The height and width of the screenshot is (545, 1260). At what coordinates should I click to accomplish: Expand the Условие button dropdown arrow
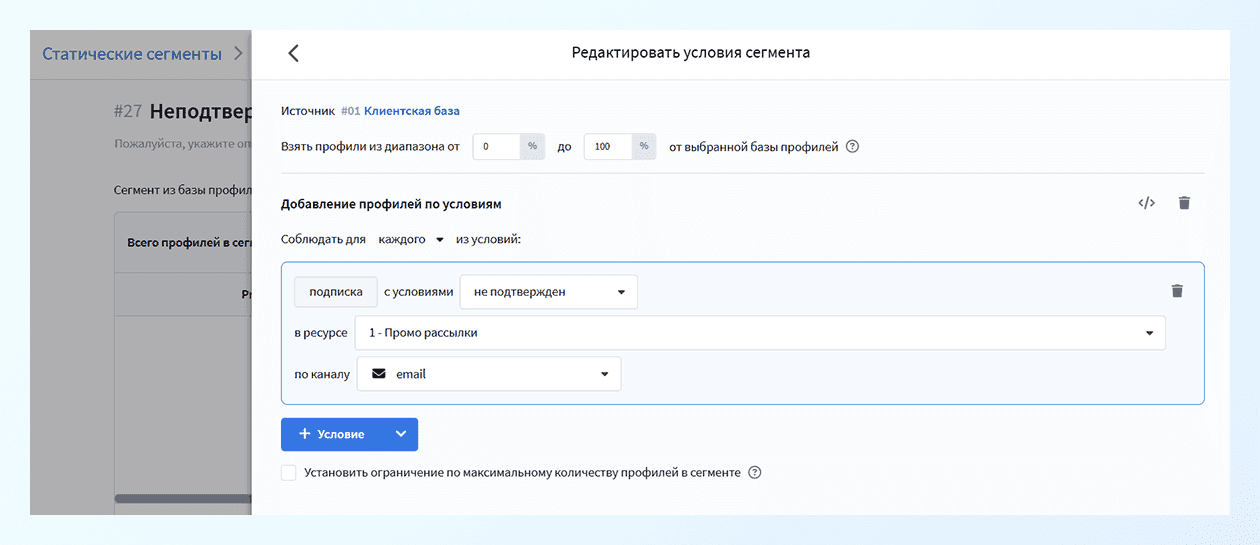pyautogui.click(x=401, y=434)
